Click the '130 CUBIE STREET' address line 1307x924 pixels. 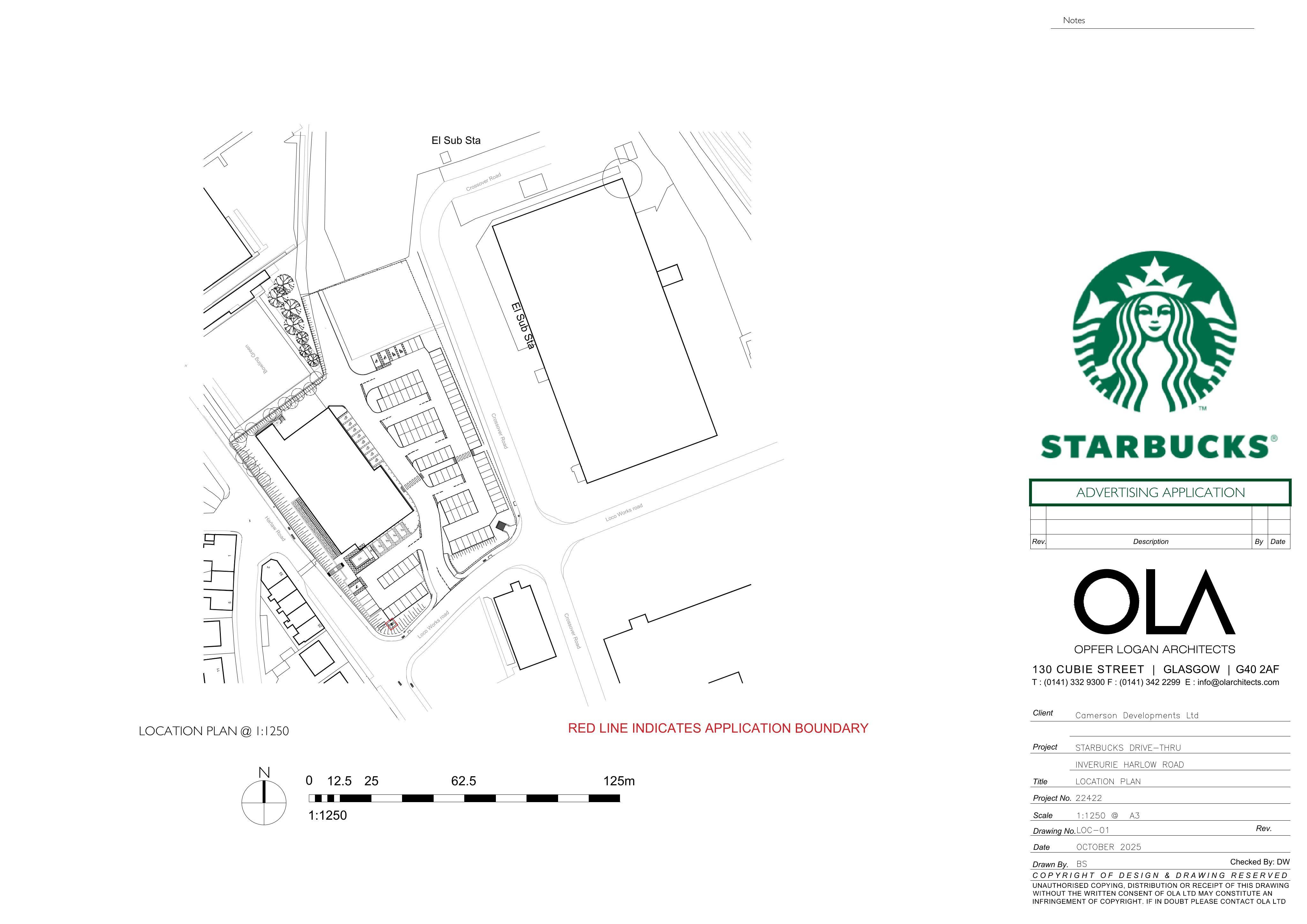[1155, 669]
